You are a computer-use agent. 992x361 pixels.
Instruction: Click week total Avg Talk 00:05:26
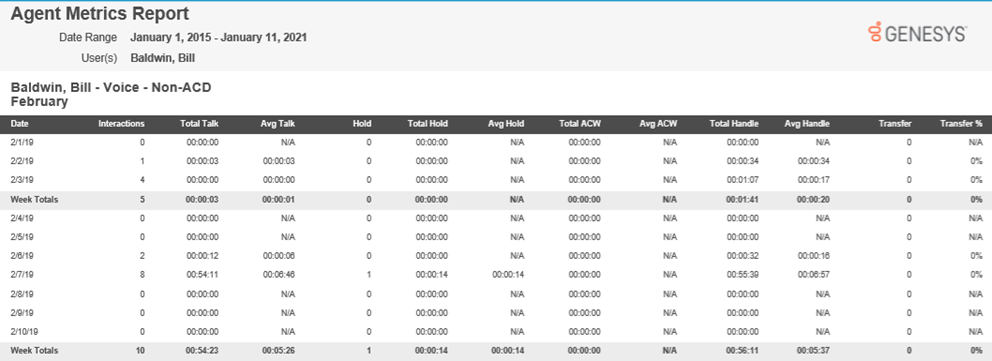278,350
